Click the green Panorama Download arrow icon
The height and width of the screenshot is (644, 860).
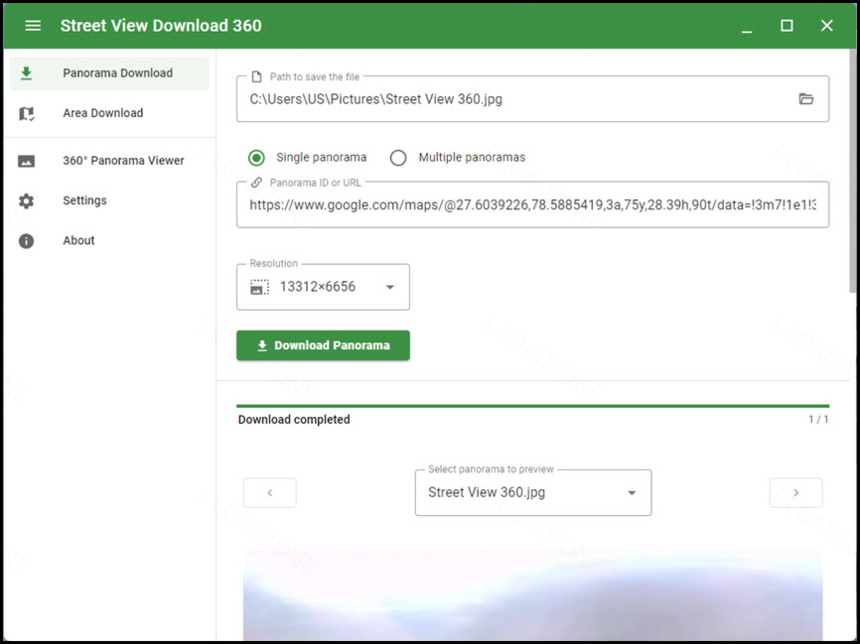pyautogui.click(x=26, y=74)
